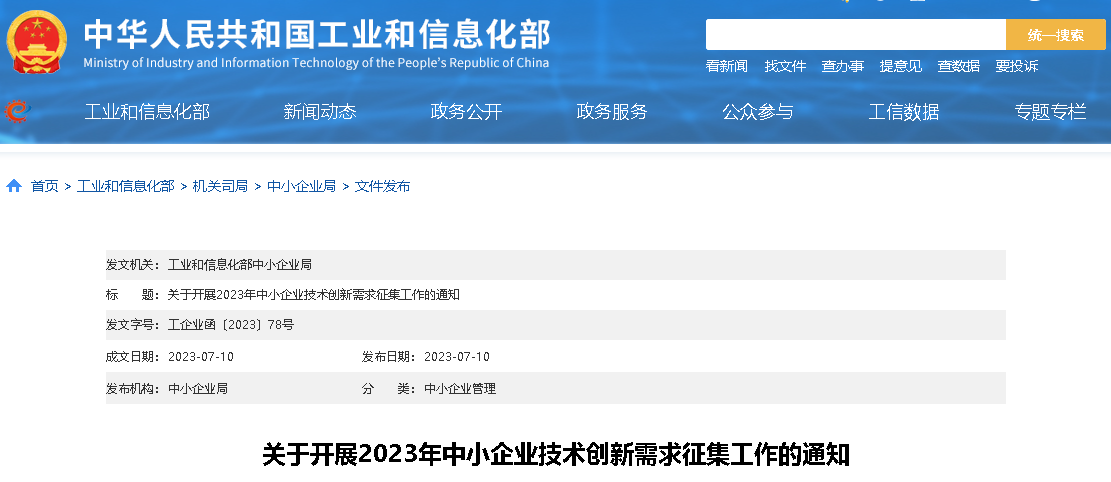Open the 工业和信息化部 navigation menu

pyautogui.click(x=147, y=112)
